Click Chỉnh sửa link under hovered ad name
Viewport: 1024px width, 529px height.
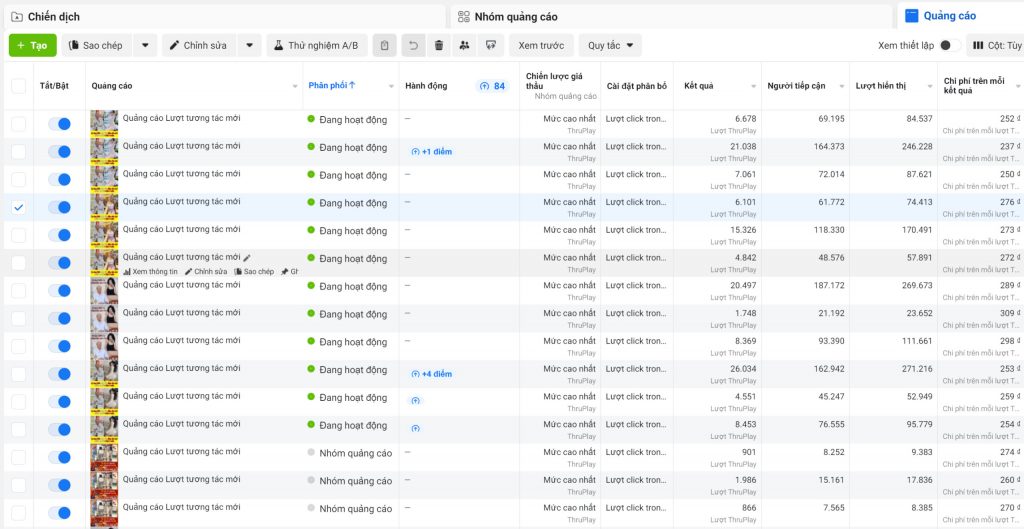click(x=206, y=272)
